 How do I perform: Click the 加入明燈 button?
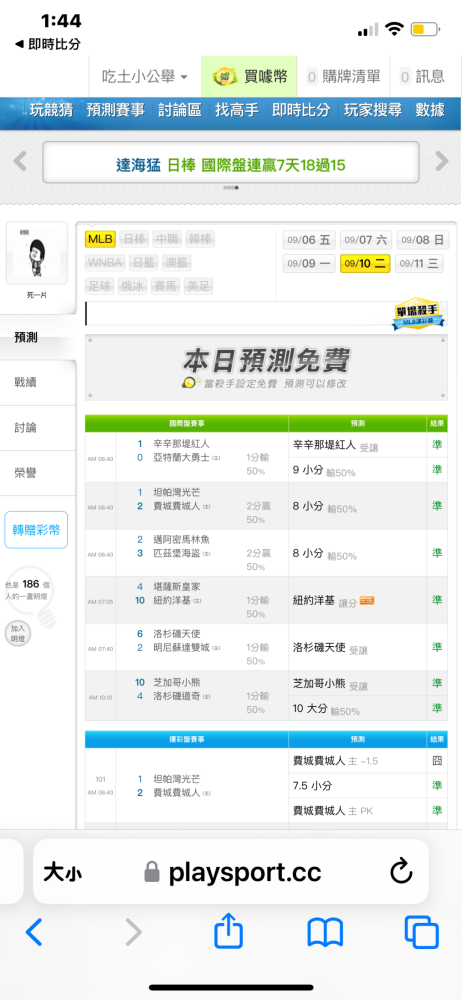point(18,635)
